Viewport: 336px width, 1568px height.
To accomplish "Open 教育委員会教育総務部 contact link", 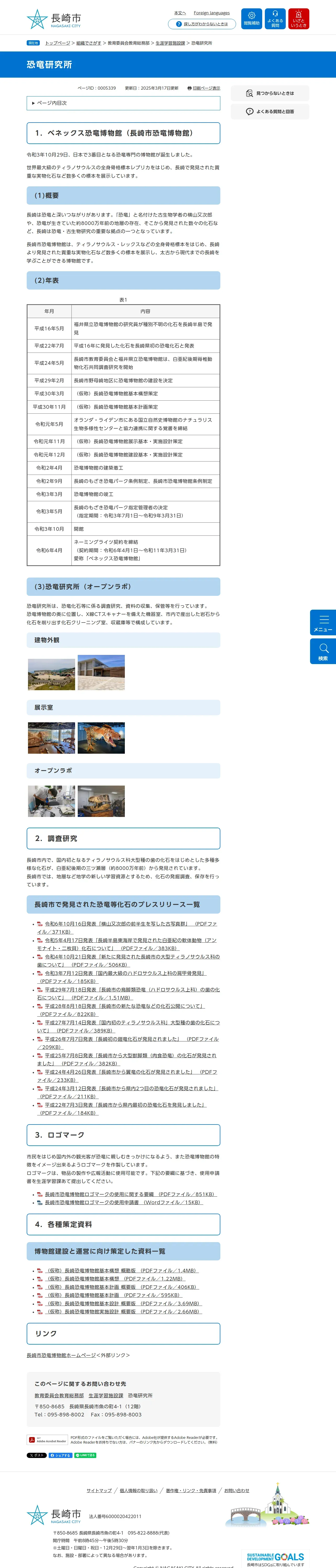I will [x=59, y=1395].
